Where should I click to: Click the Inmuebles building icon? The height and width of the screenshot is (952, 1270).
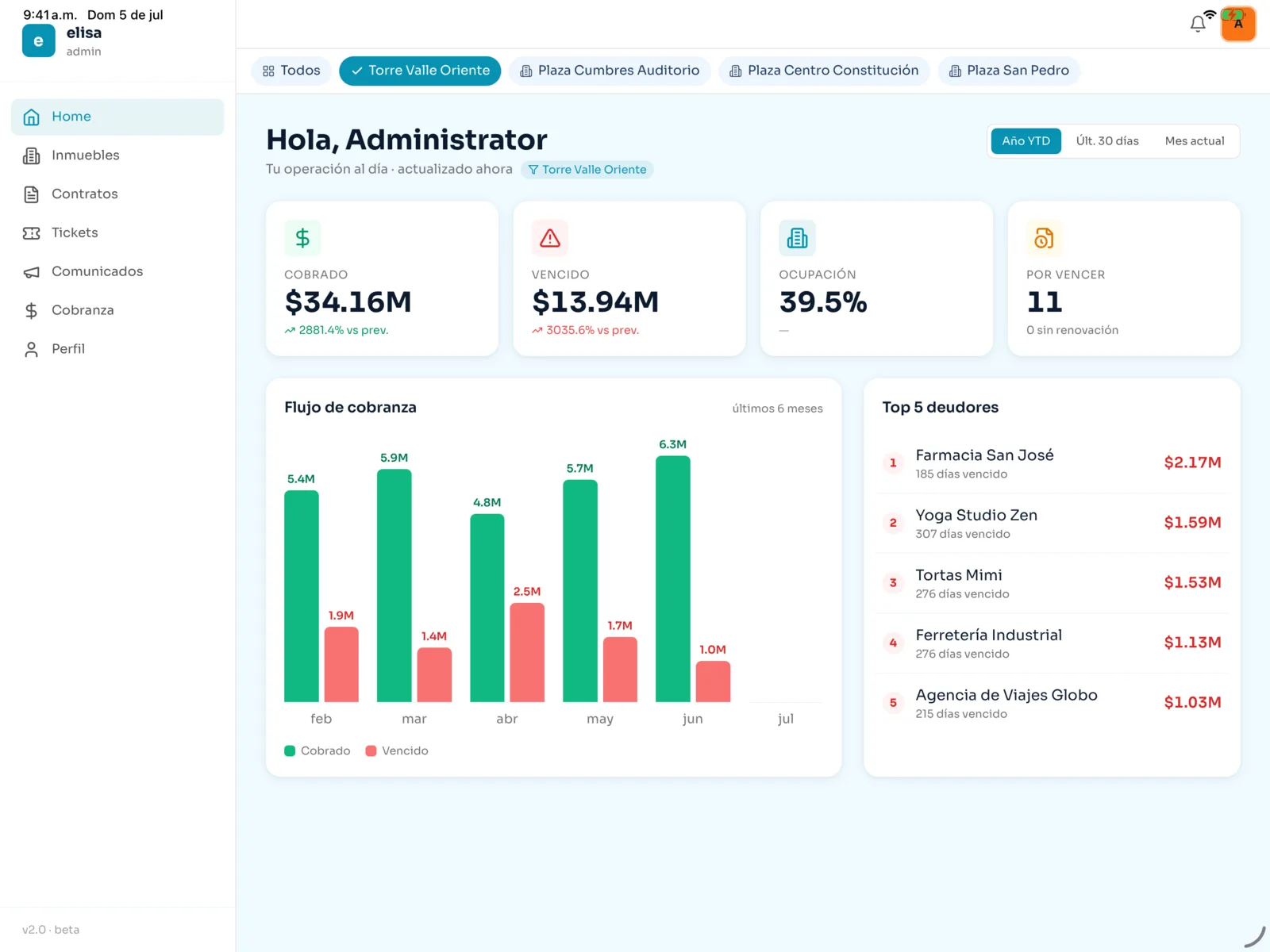pos(32,155)
